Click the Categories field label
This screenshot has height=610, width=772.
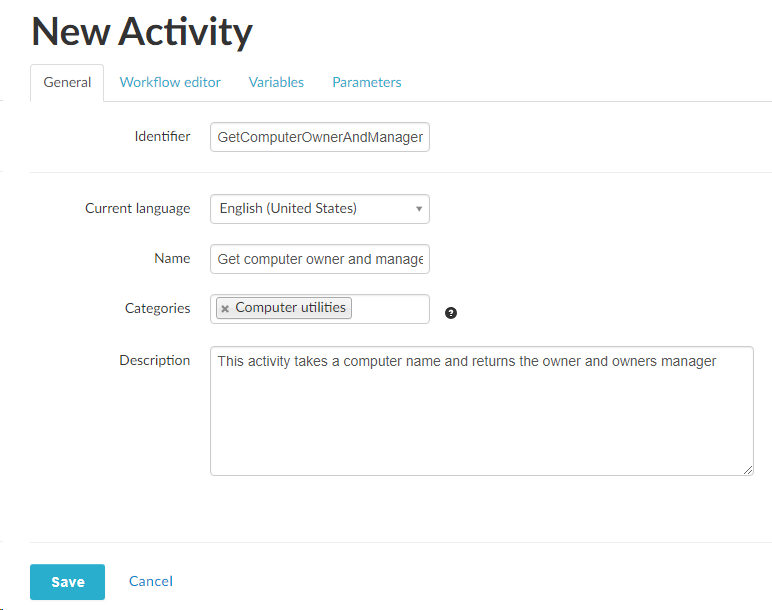click(x=157, y=308)
